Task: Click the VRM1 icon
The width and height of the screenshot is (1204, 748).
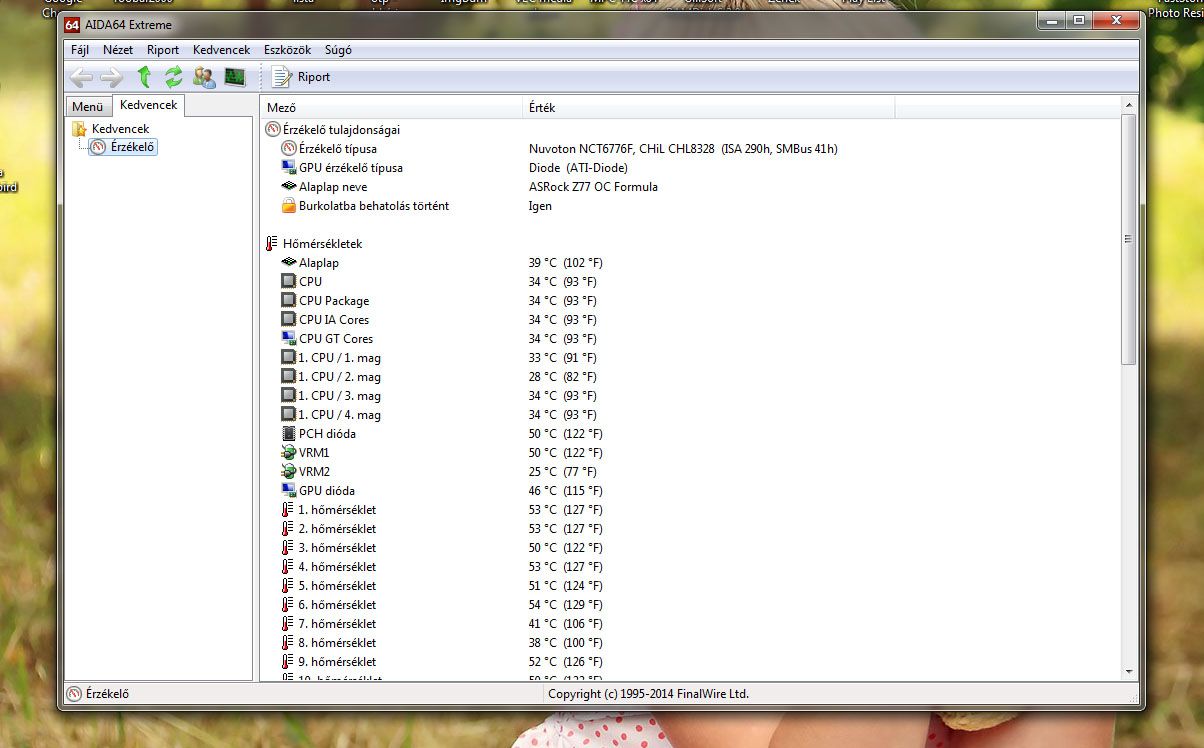Action: (x=289, y=452)
